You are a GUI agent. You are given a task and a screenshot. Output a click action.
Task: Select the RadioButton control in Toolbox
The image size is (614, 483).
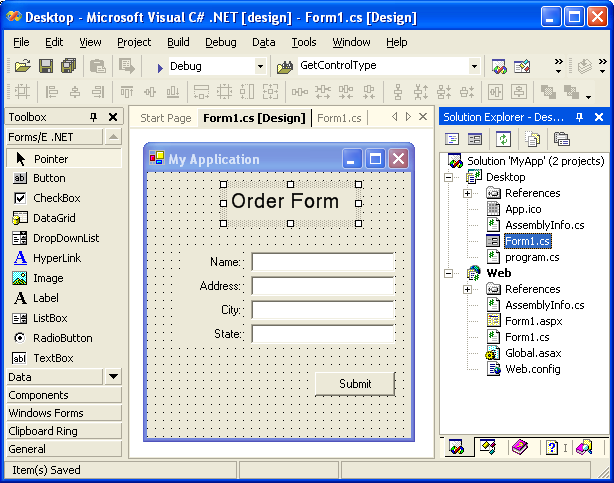coord(64,338)
